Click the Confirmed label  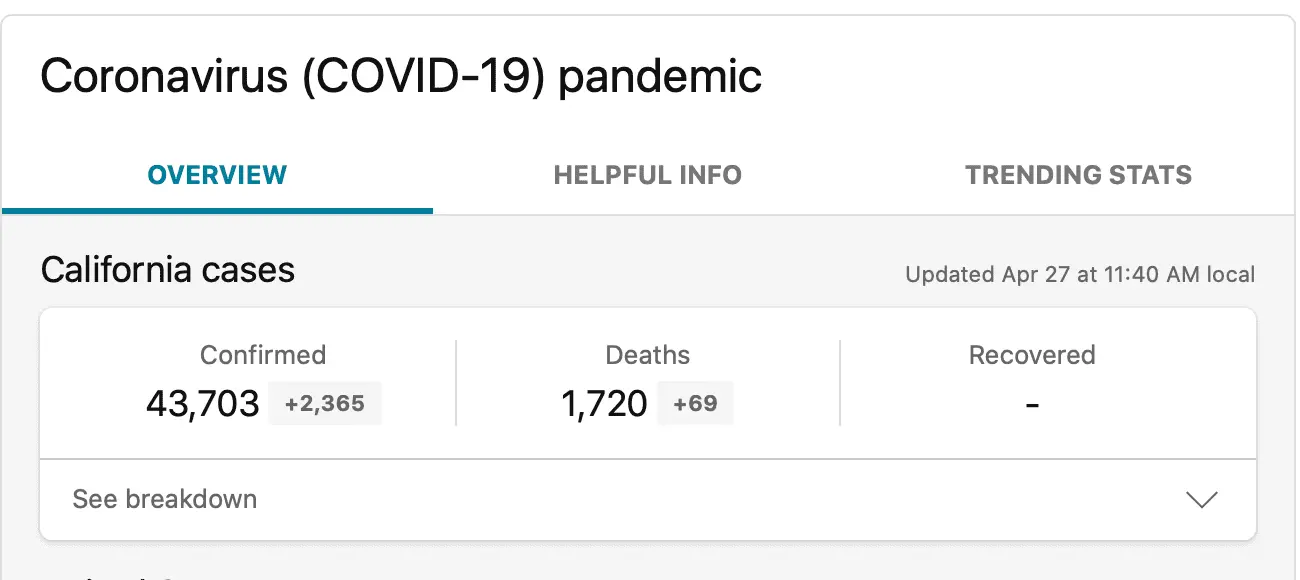point(263,355)
